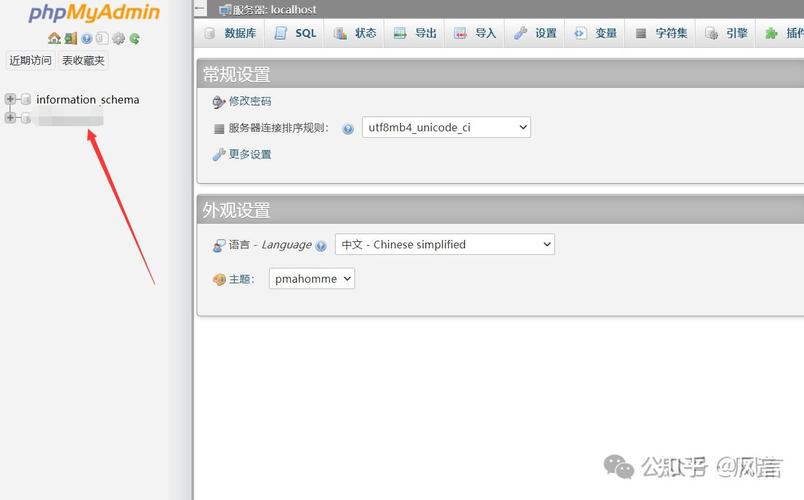Click the SQL tab sheet icon
The width and height of the screenshot is (804, 500).
point(280,33)
